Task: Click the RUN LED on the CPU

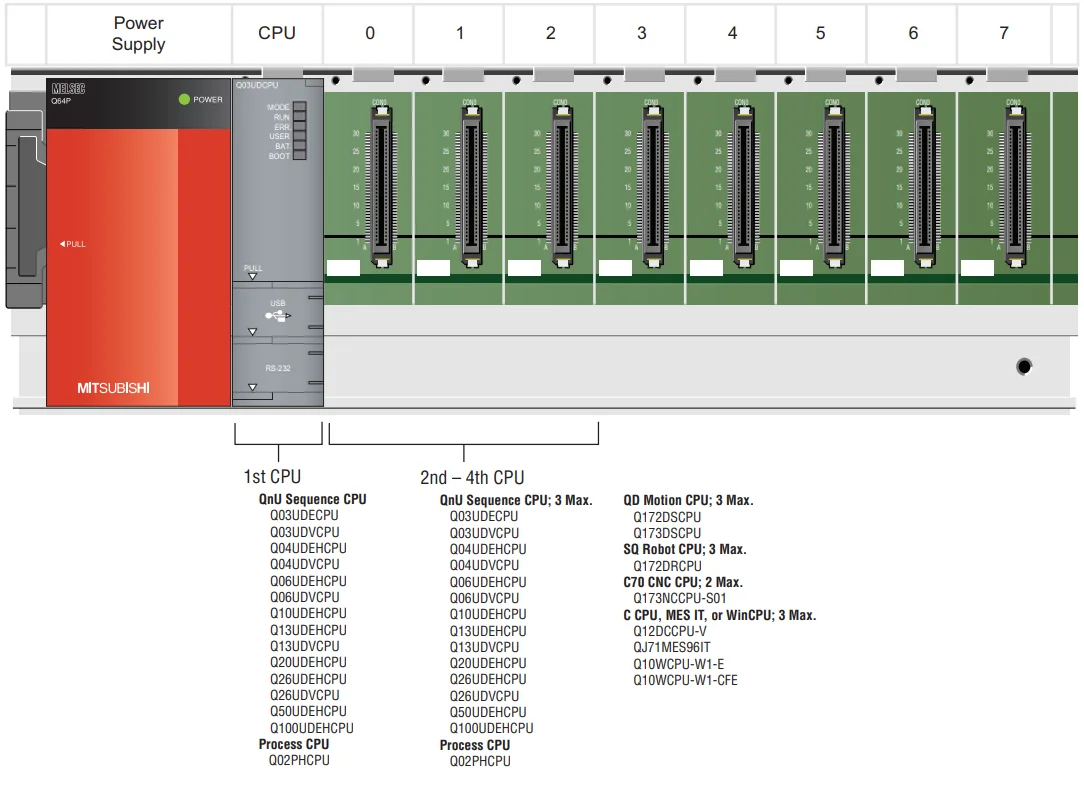Action: point(299,117)
